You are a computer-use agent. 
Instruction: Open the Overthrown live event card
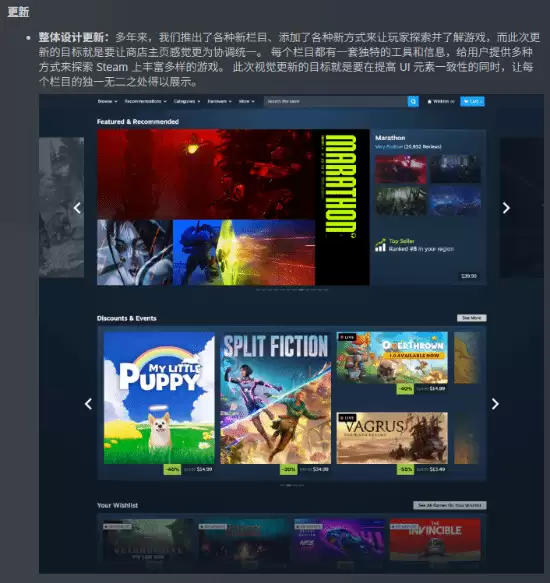(x=392, y=358)
